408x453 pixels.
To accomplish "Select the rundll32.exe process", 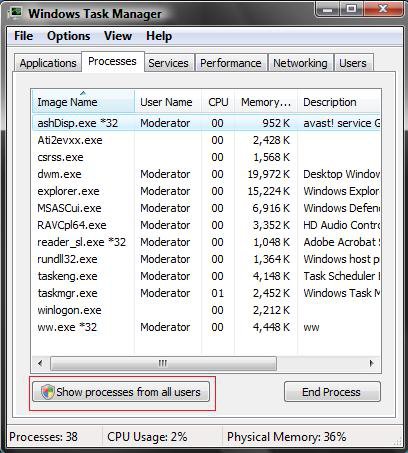I will point(206,259).
